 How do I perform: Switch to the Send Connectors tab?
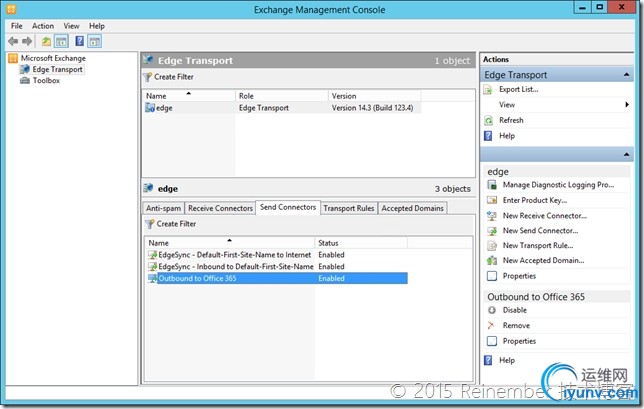coord(288,207)
